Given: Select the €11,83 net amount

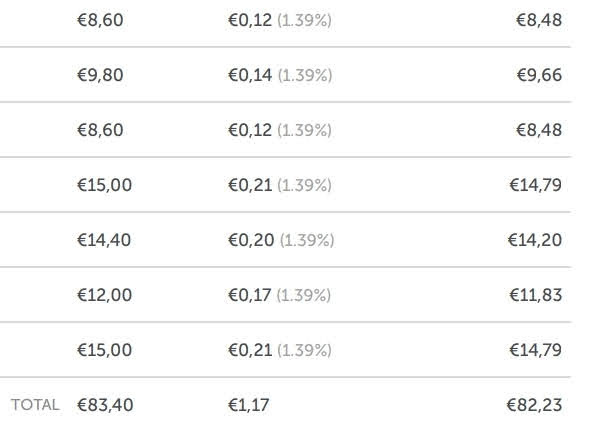Looking at the screenshot, I should (536, 295).
